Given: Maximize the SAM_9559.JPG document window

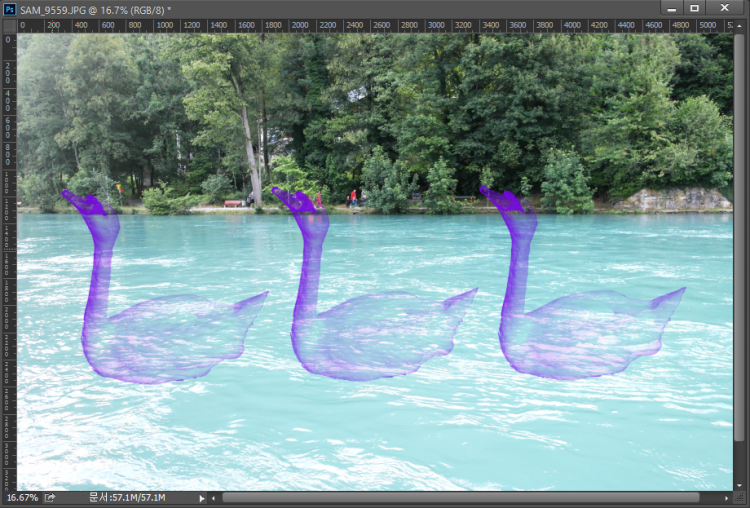Looking at the screenshot, I should click(x=695, y=8).
